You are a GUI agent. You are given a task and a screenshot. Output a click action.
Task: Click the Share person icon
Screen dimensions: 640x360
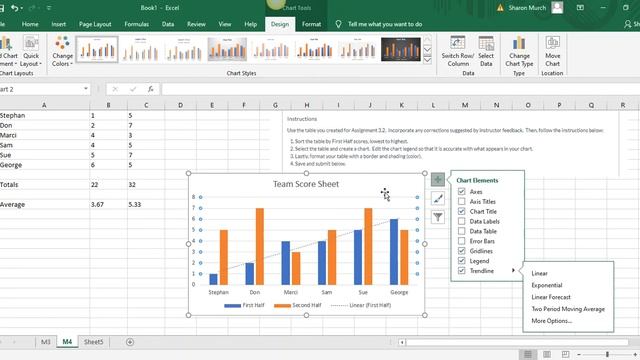(x=628, y=24)
